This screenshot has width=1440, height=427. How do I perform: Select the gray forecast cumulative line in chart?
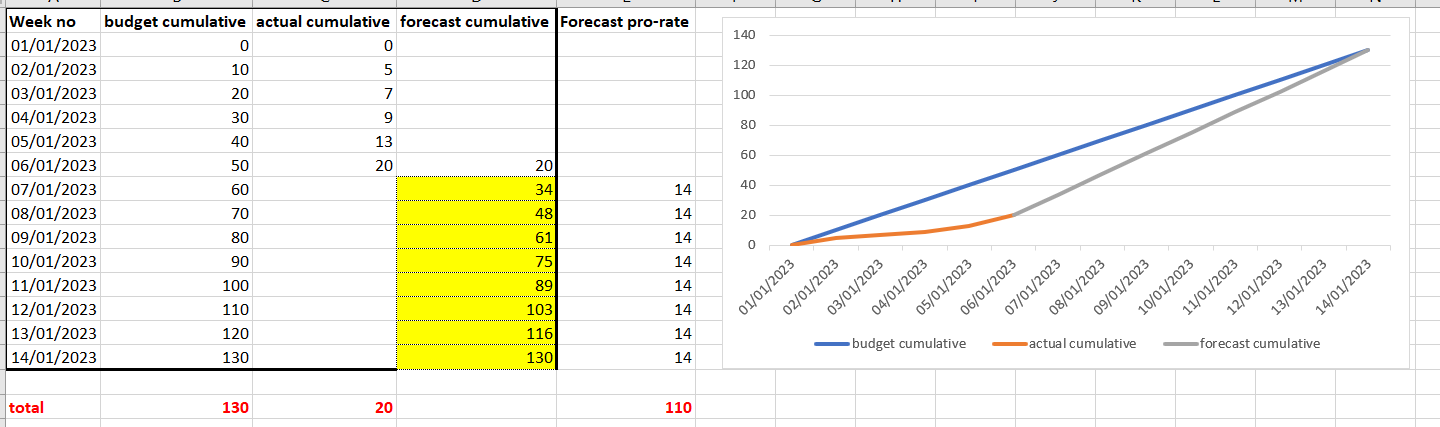click(x=1190, y=133)
